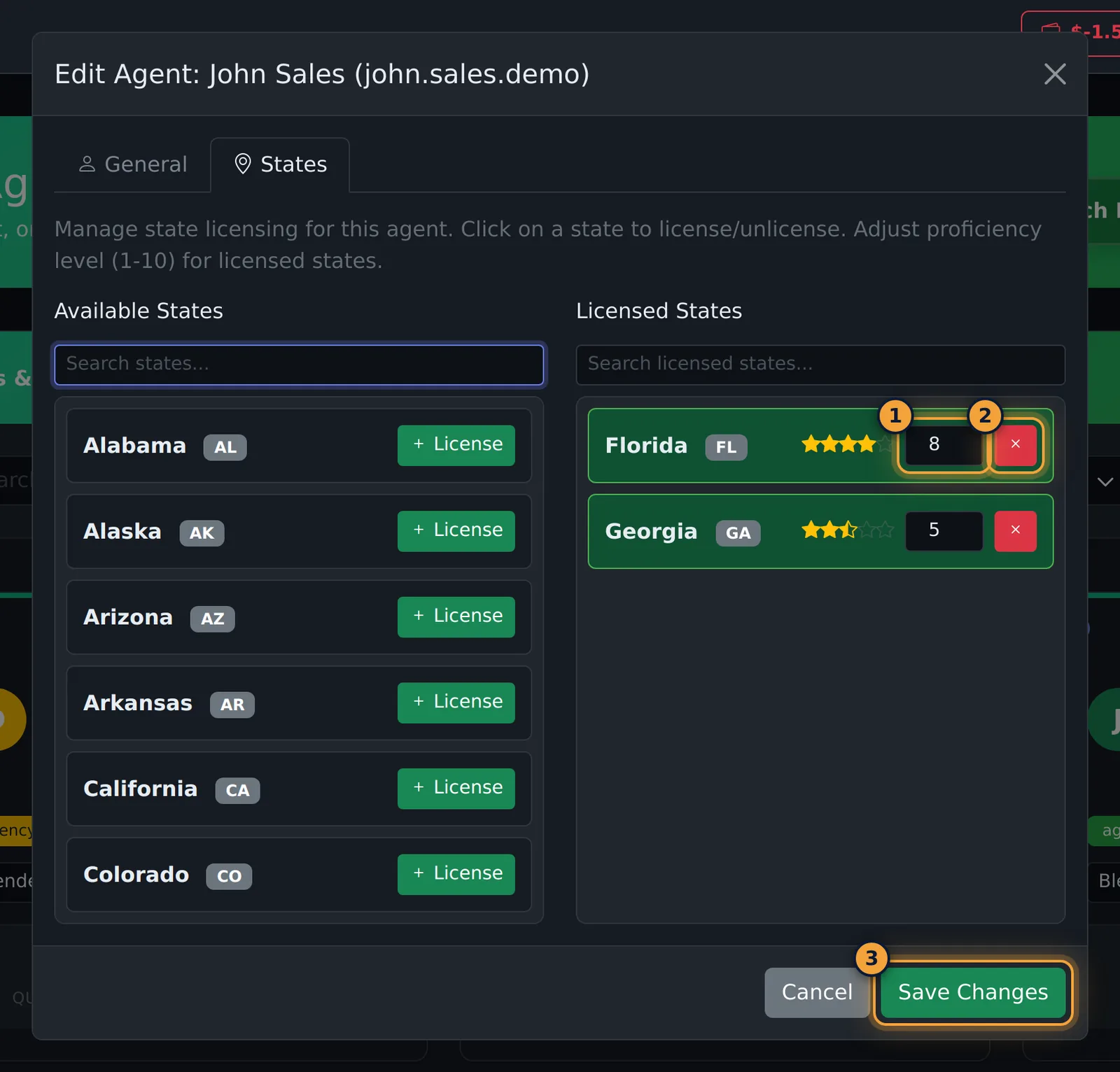Viewport: 1120px width, 1072px height.
Task: Select the States tab
Action: click(280, 164)
